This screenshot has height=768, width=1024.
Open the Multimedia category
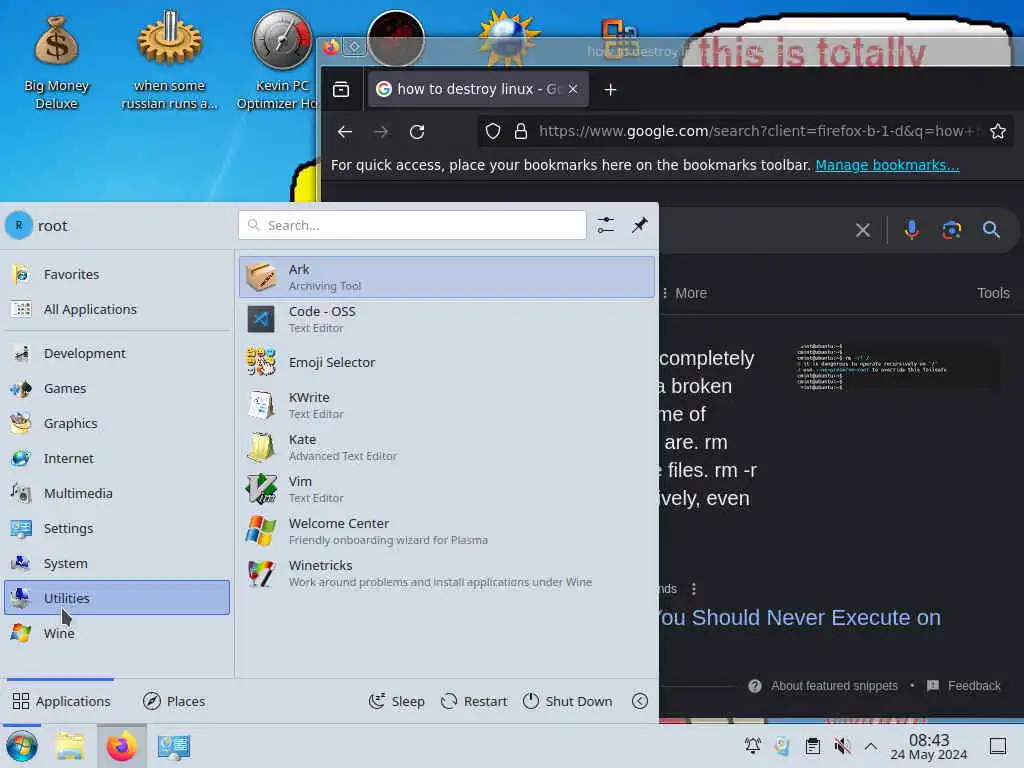coord(117,493)
